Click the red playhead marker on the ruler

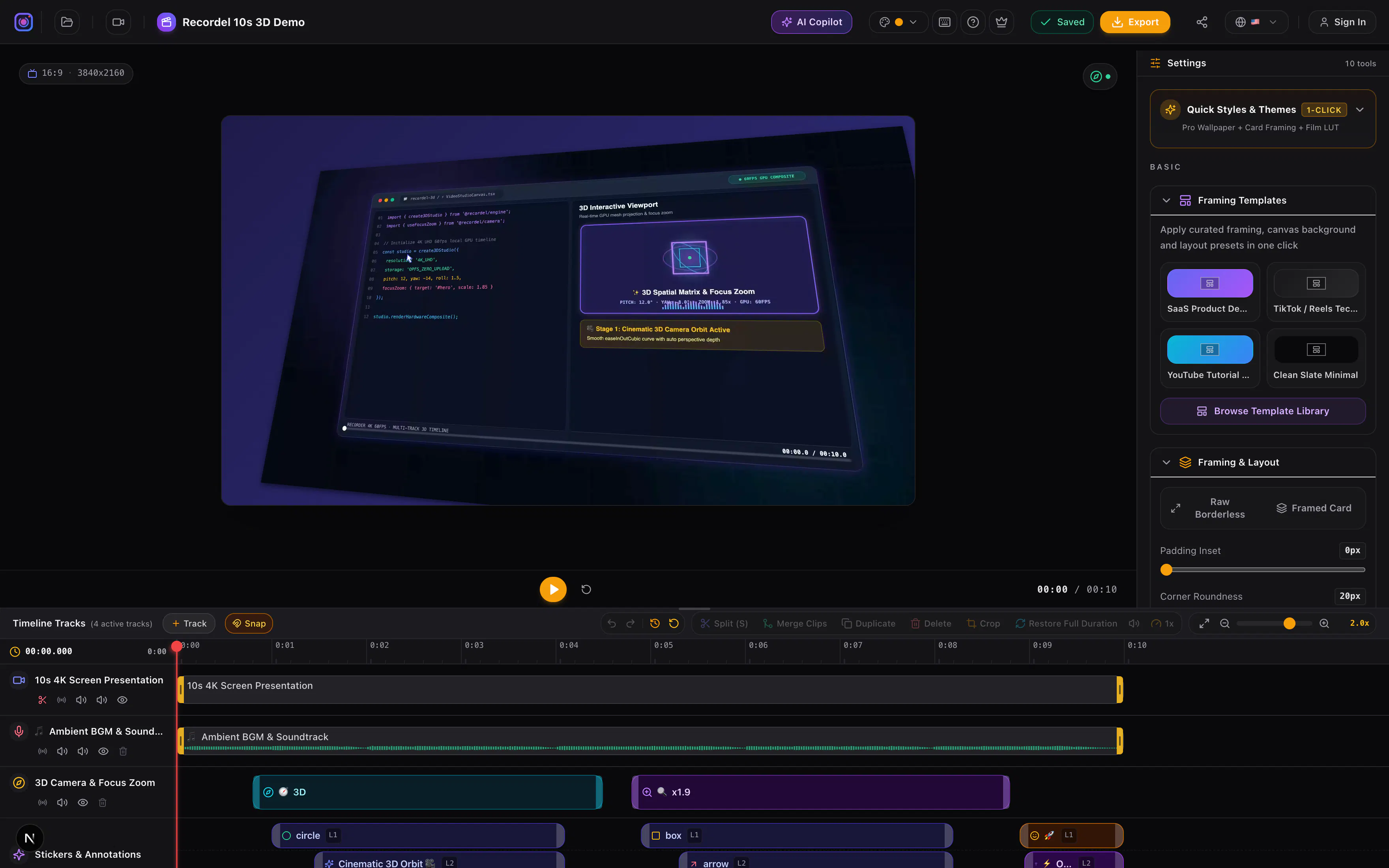177,646
